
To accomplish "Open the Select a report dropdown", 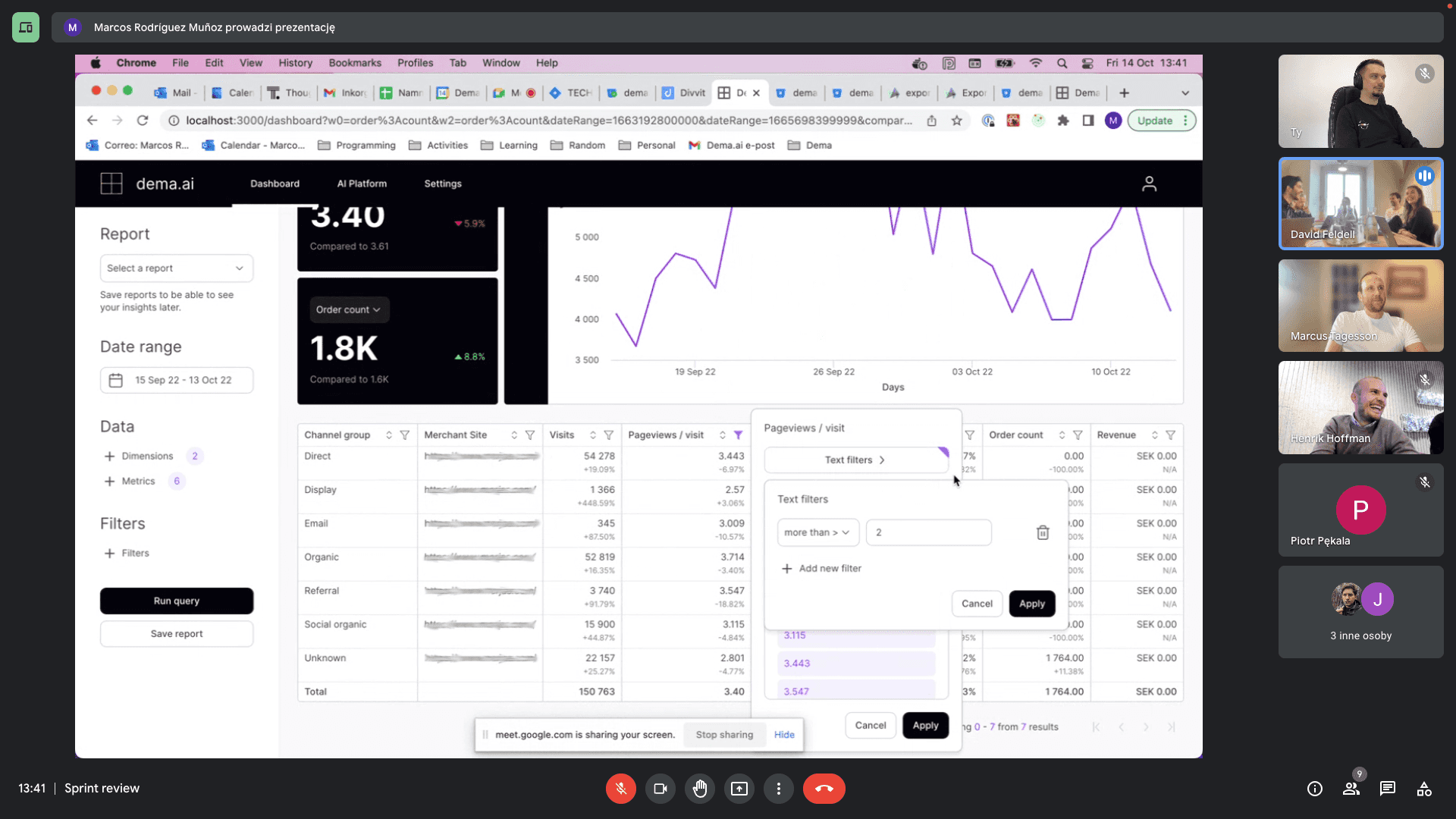I will point(175,268).
